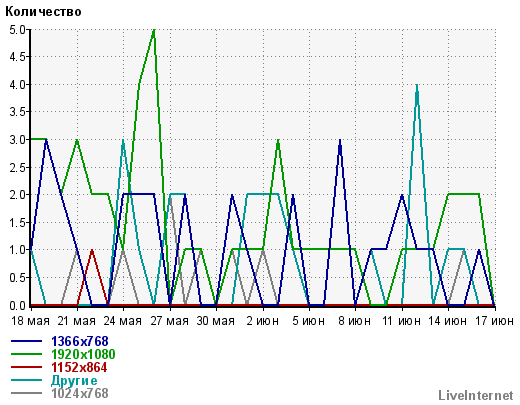Image resolution: width=520 pixels, height=405 pixels.
Task: Click the Другие legend label
Action: 74,380
